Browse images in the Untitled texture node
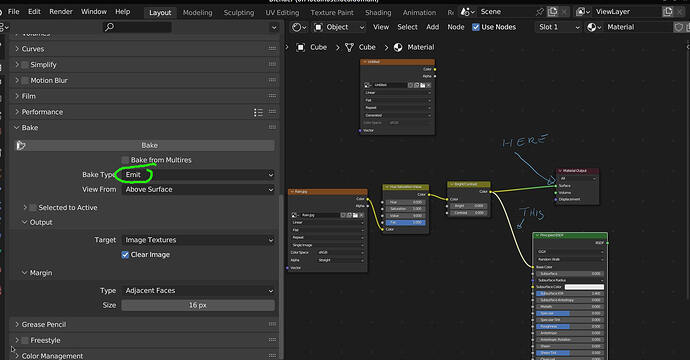 click(367, 85)
